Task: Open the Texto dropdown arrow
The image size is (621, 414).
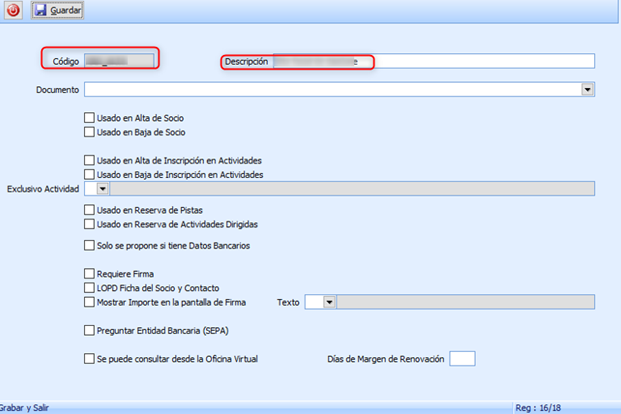Action: pos(330,302)
